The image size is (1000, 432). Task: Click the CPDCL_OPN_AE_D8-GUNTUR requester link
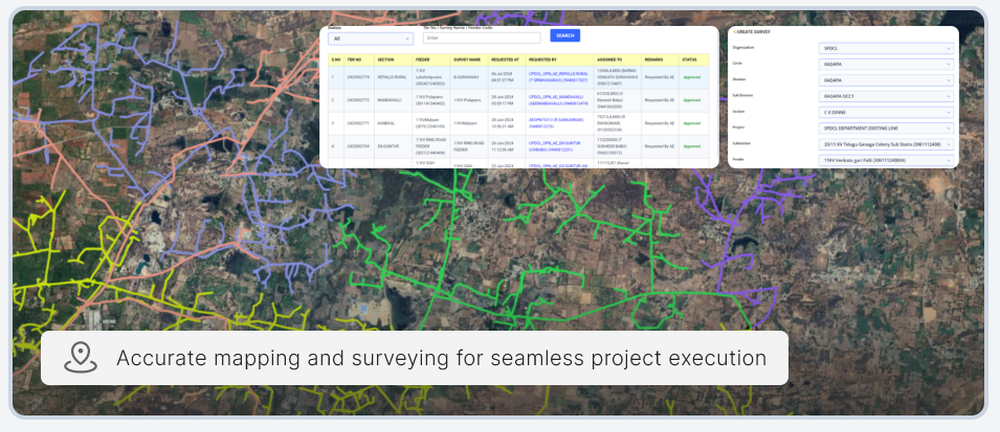[x=555, y=146]
